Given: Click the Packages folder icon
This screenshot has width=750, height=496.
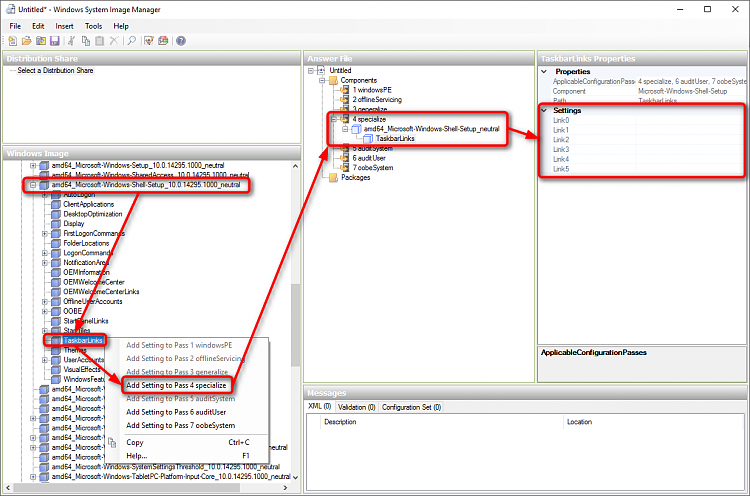Looking at the screenshot, I should [x=333, y=177].
